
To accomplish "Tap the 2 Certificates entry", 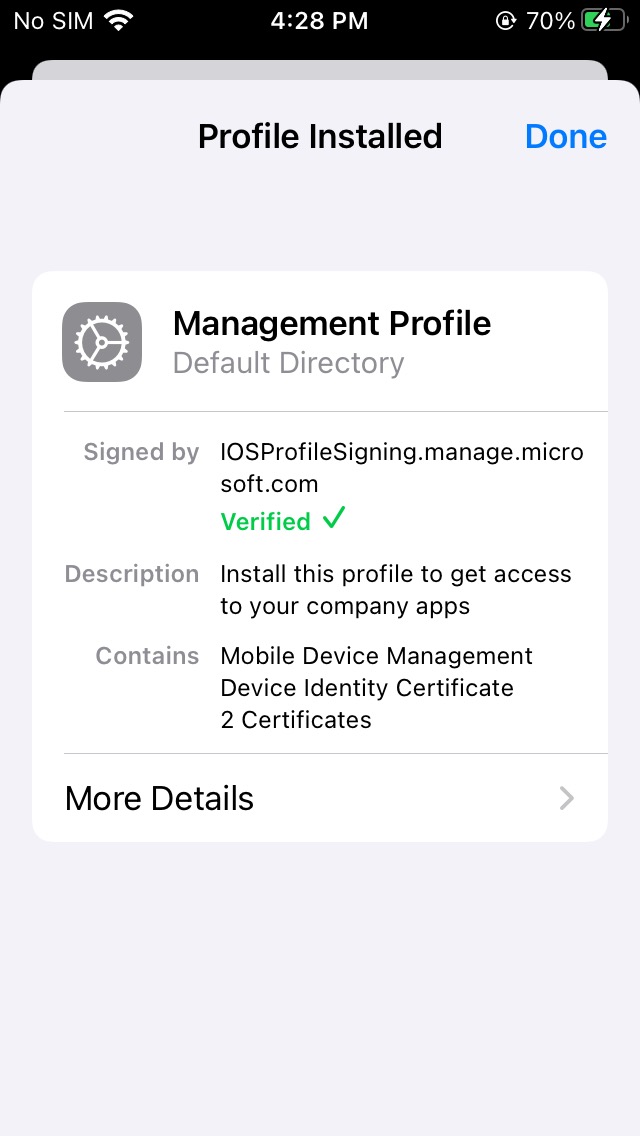I will [296, 719].
